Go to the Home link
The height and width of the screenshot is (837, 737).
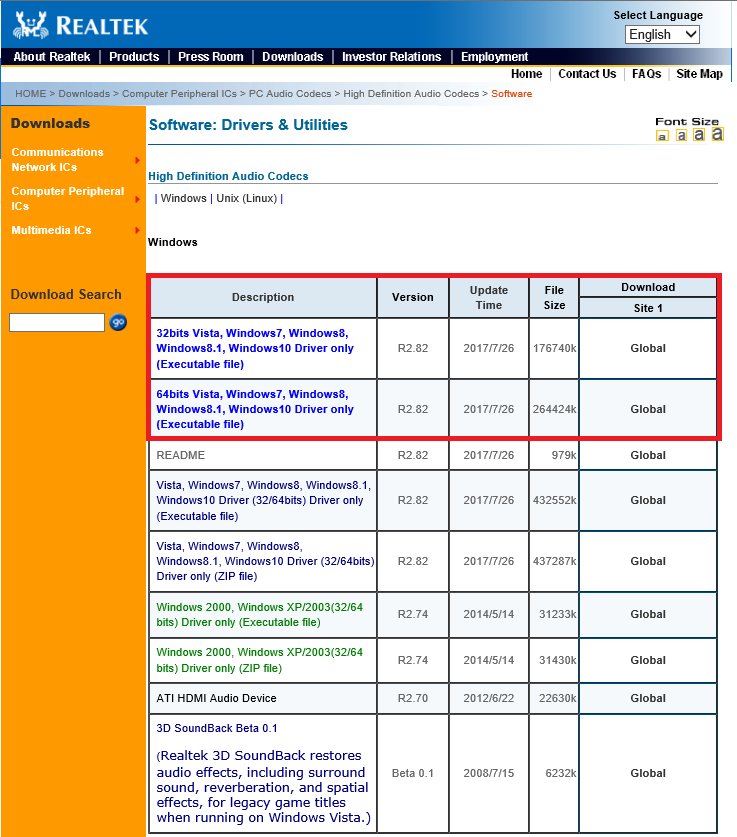click(526, 74)
